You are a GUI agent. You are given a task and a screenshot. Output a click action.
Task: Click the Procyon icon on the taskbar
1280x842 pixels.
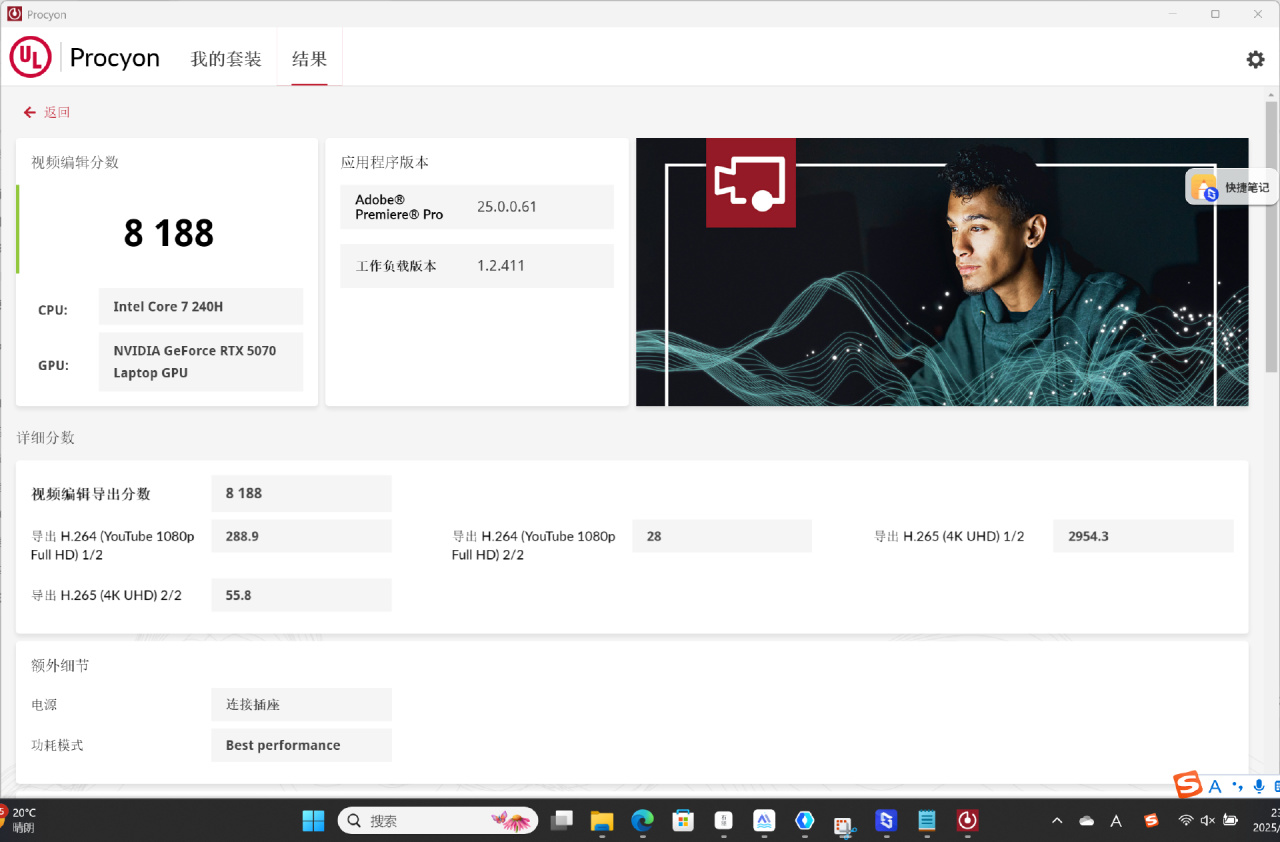pos(967,821)
